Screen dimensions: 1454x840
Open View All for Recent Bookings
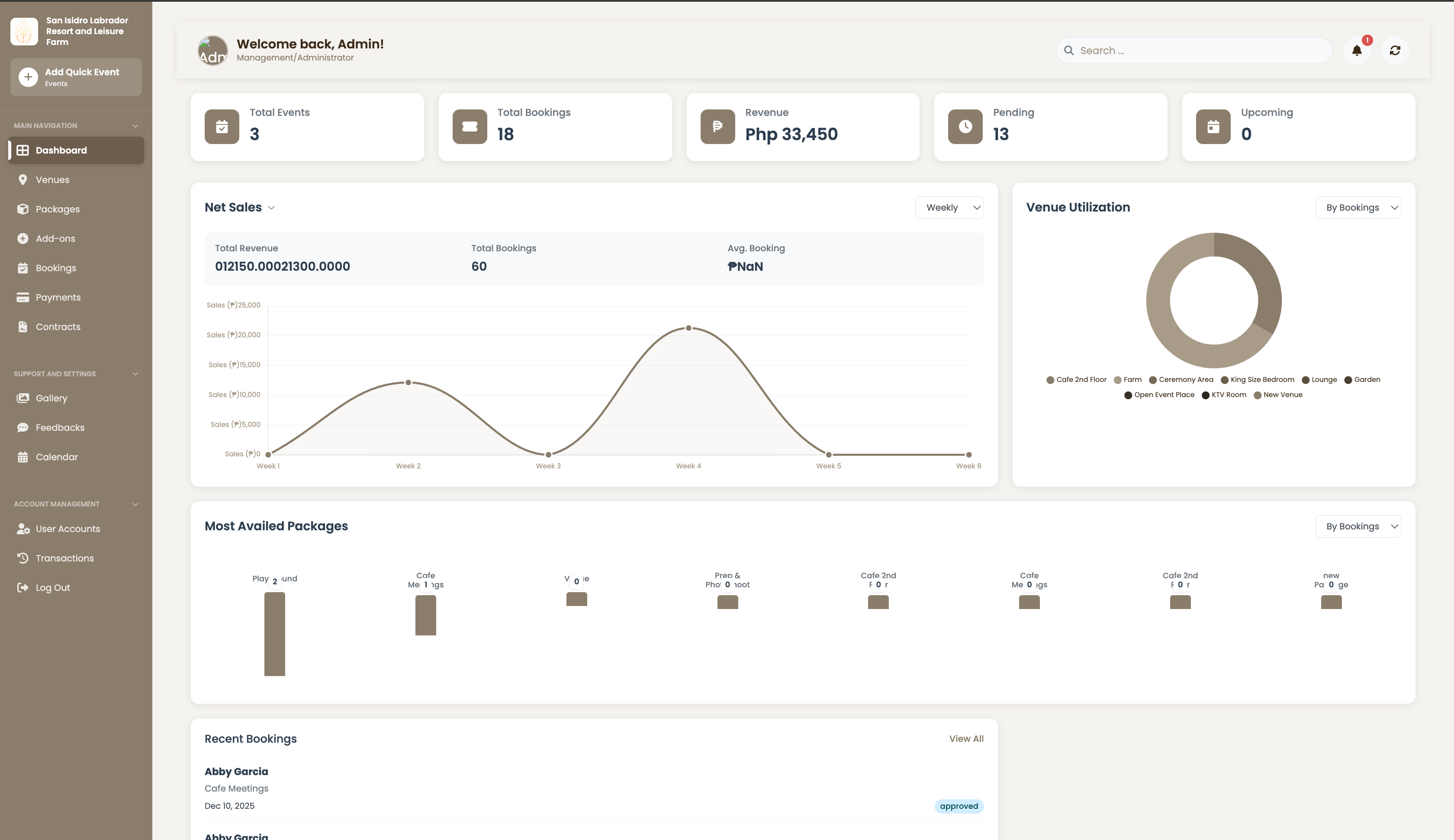[x=966, y=738]
